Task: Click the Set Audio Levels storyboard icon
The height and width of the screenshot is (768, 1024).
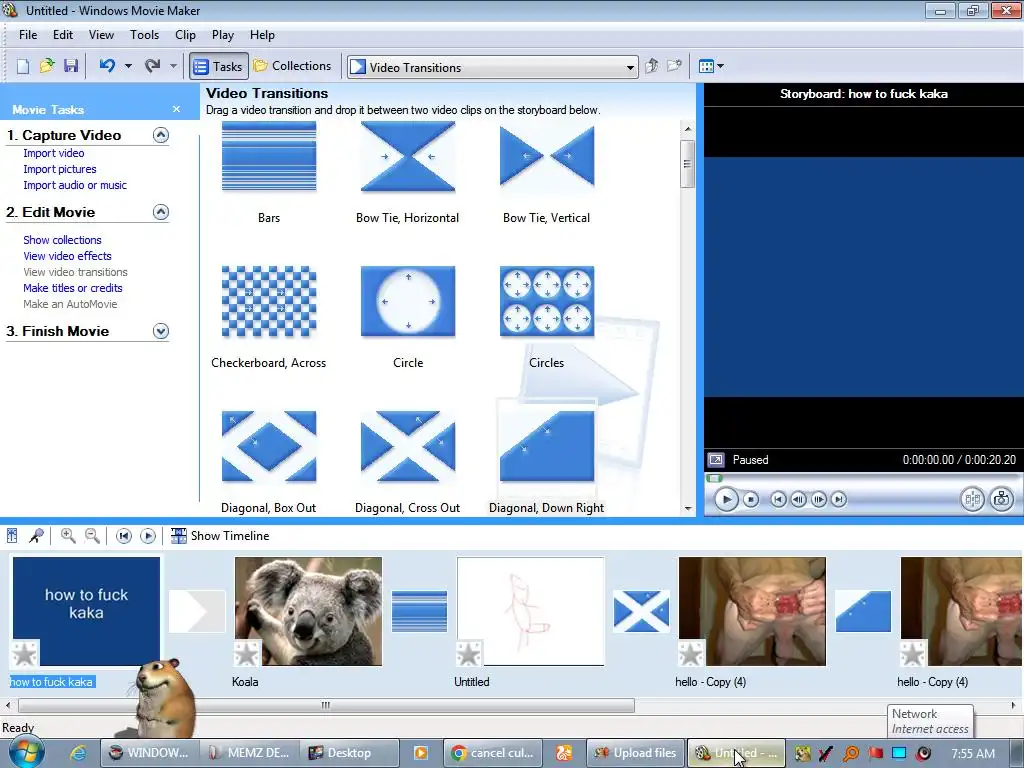Action: (12, 536)
